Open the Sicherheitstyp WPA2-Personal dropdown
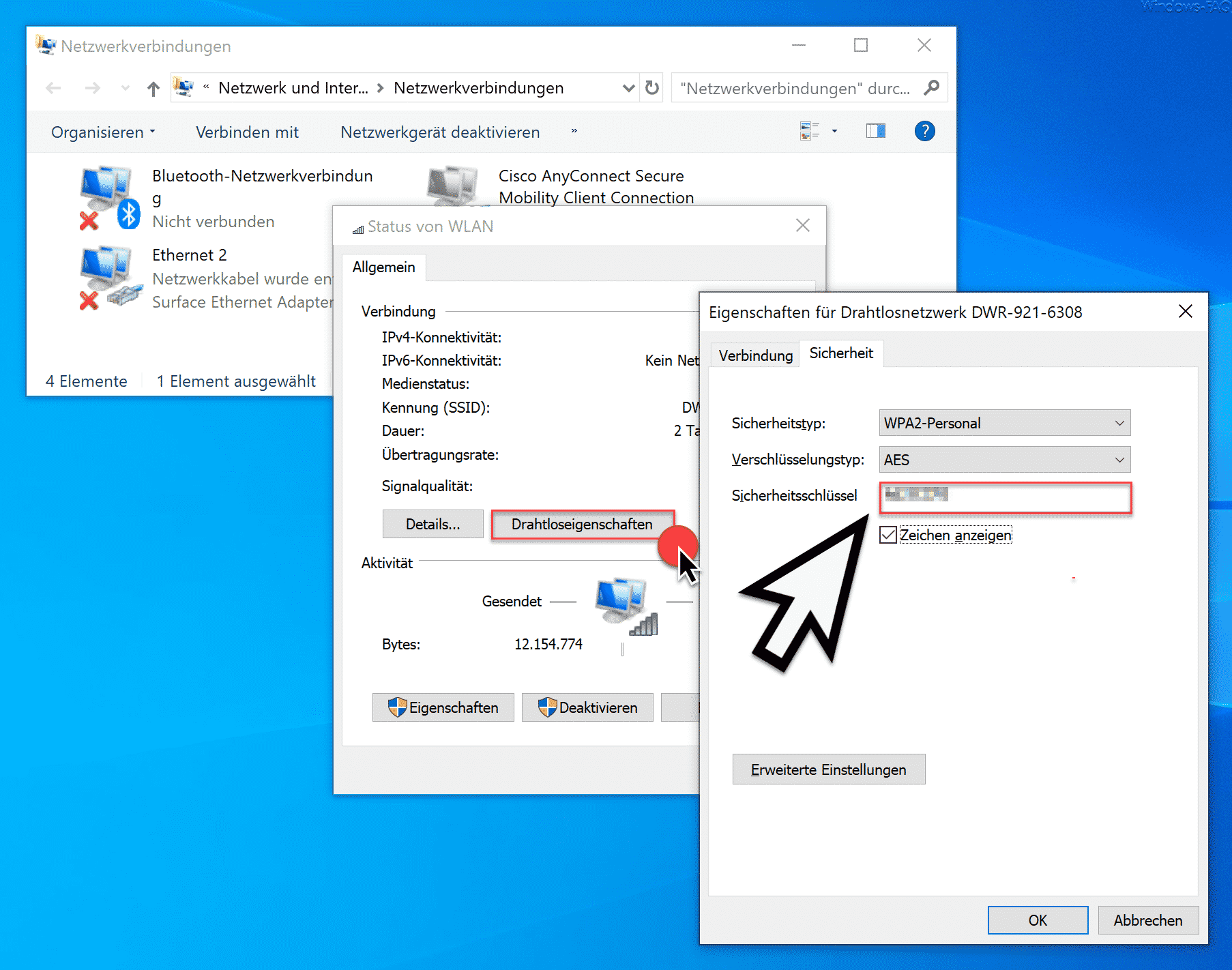 pyautogui.click(x=1004, y=423)
